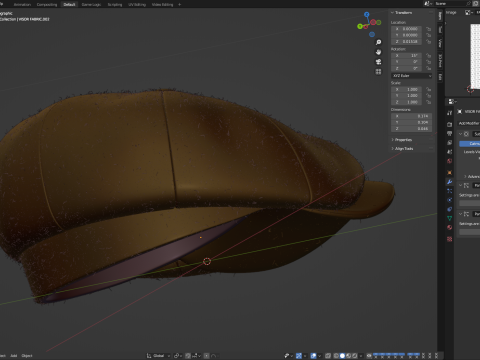The height and width of the screenshot is (360, 480).
Task: Lock the Location Z value
Action: [x=428, y=42]
